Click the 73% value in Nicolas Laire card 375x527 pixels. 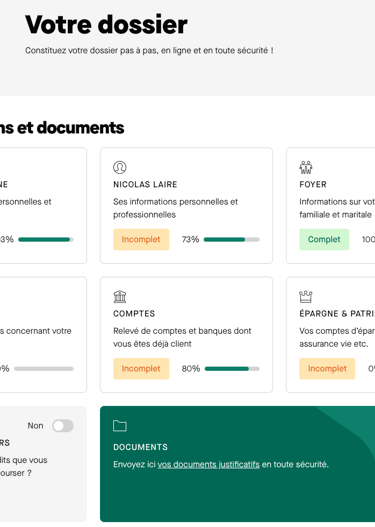point(190,239)
